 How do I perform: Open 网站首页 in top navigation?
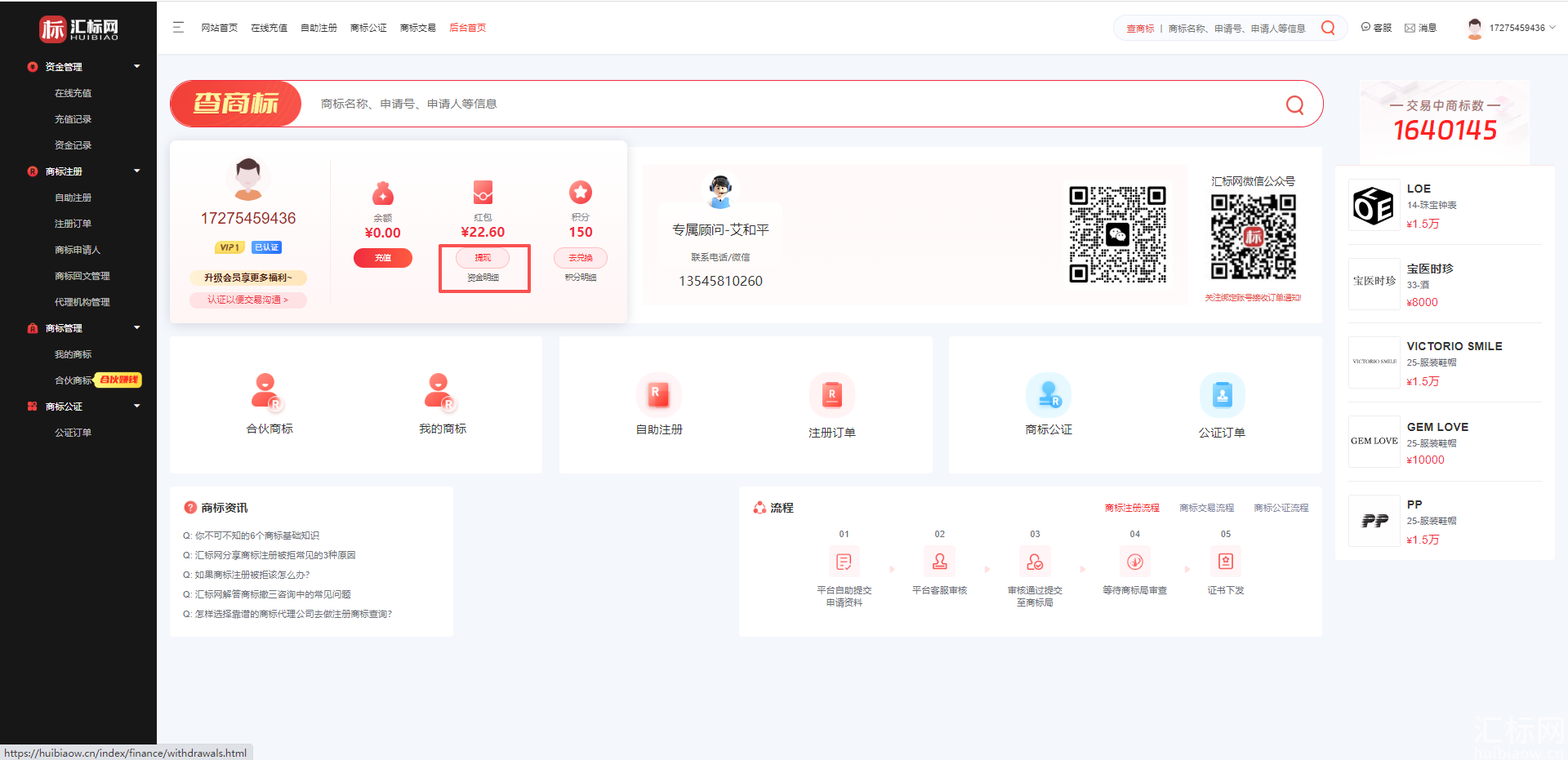(x=219, y=28)
